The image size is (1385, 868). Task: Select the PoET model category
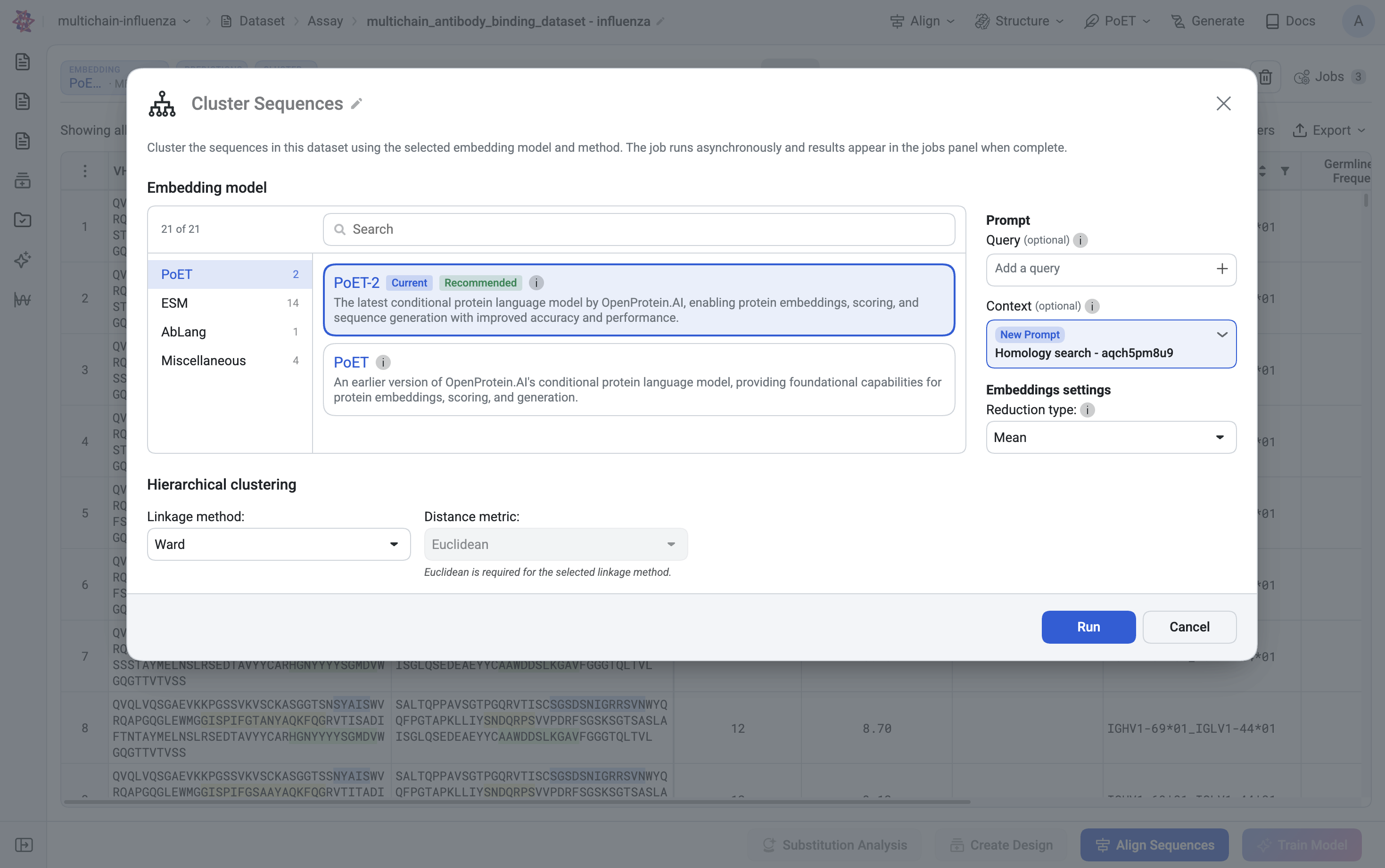pos(230,274)
